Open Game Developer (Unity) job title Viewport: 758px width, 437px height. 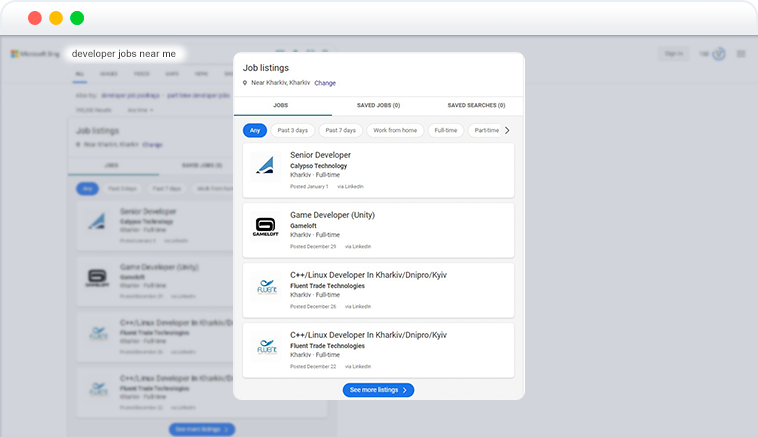(332, 215)
